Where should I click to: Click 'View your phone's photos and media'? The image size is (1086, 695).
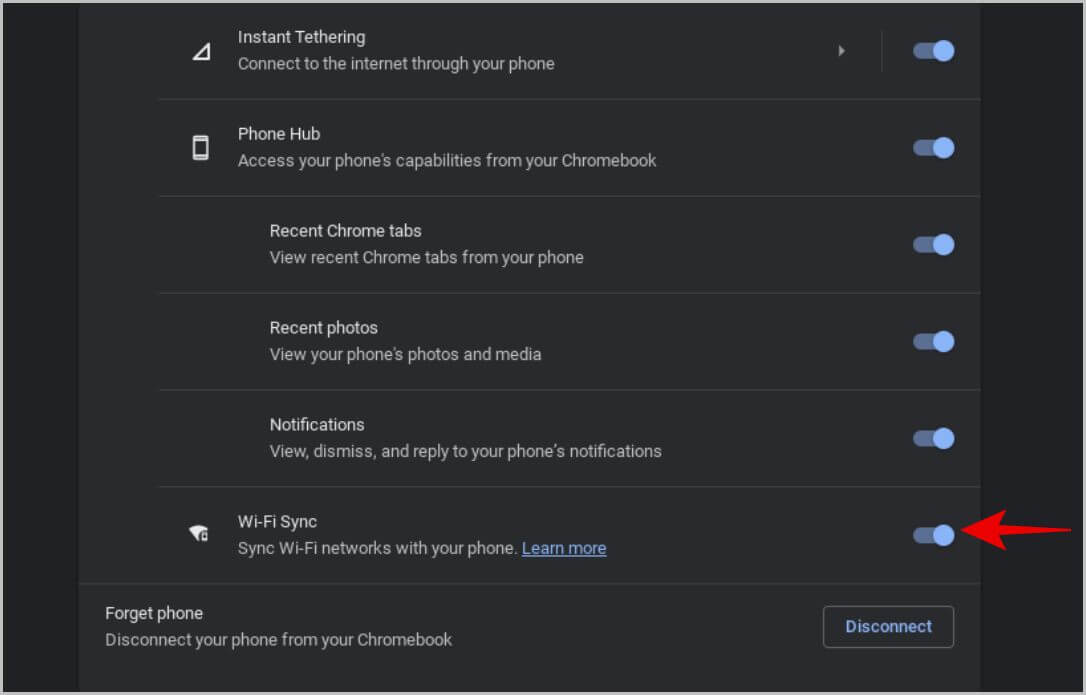[405, 355]
